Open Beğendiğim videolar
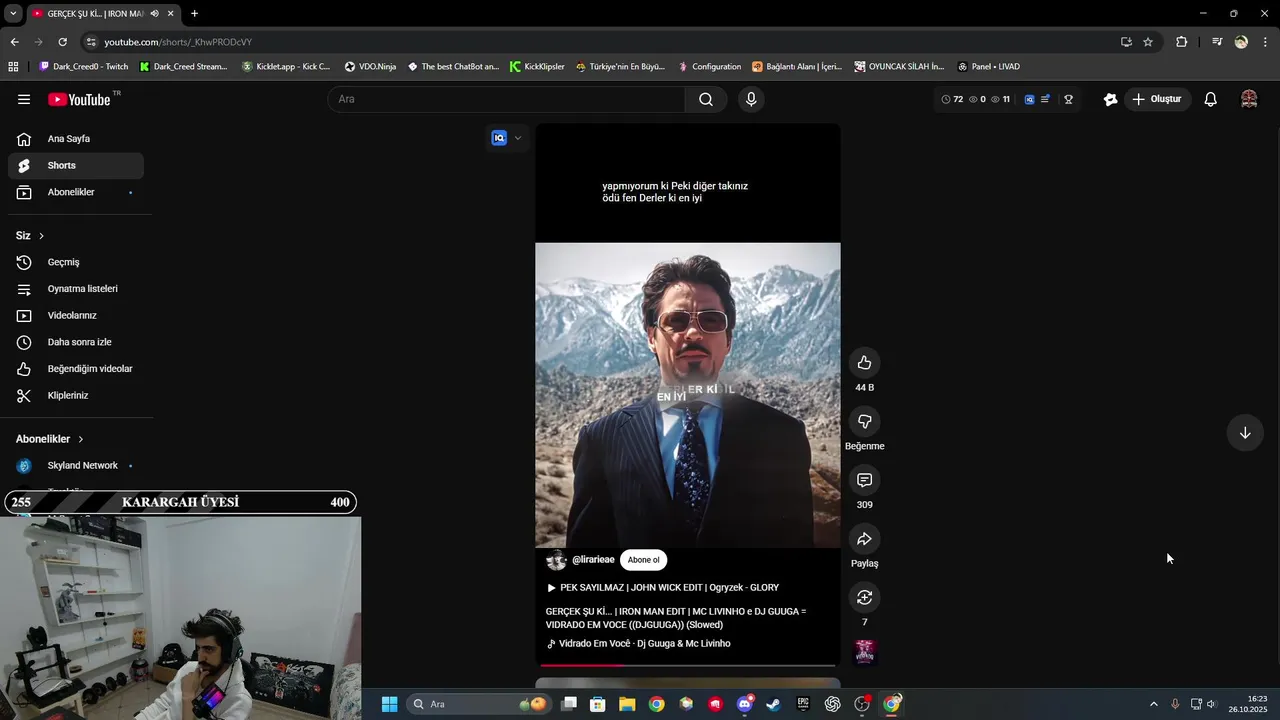The height and width of the screenshot is (720, 1280). tap(76, 369)
